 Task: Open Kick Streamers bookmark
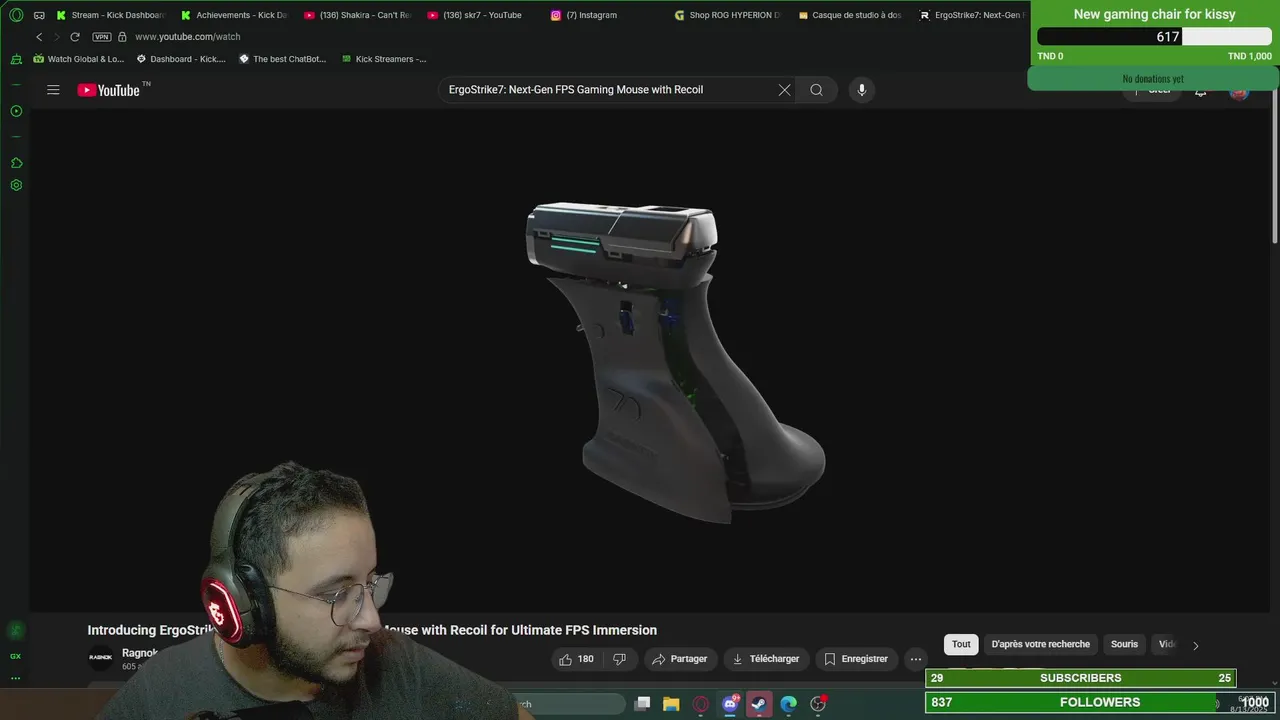pyautogui.click(x=384, y=59)
